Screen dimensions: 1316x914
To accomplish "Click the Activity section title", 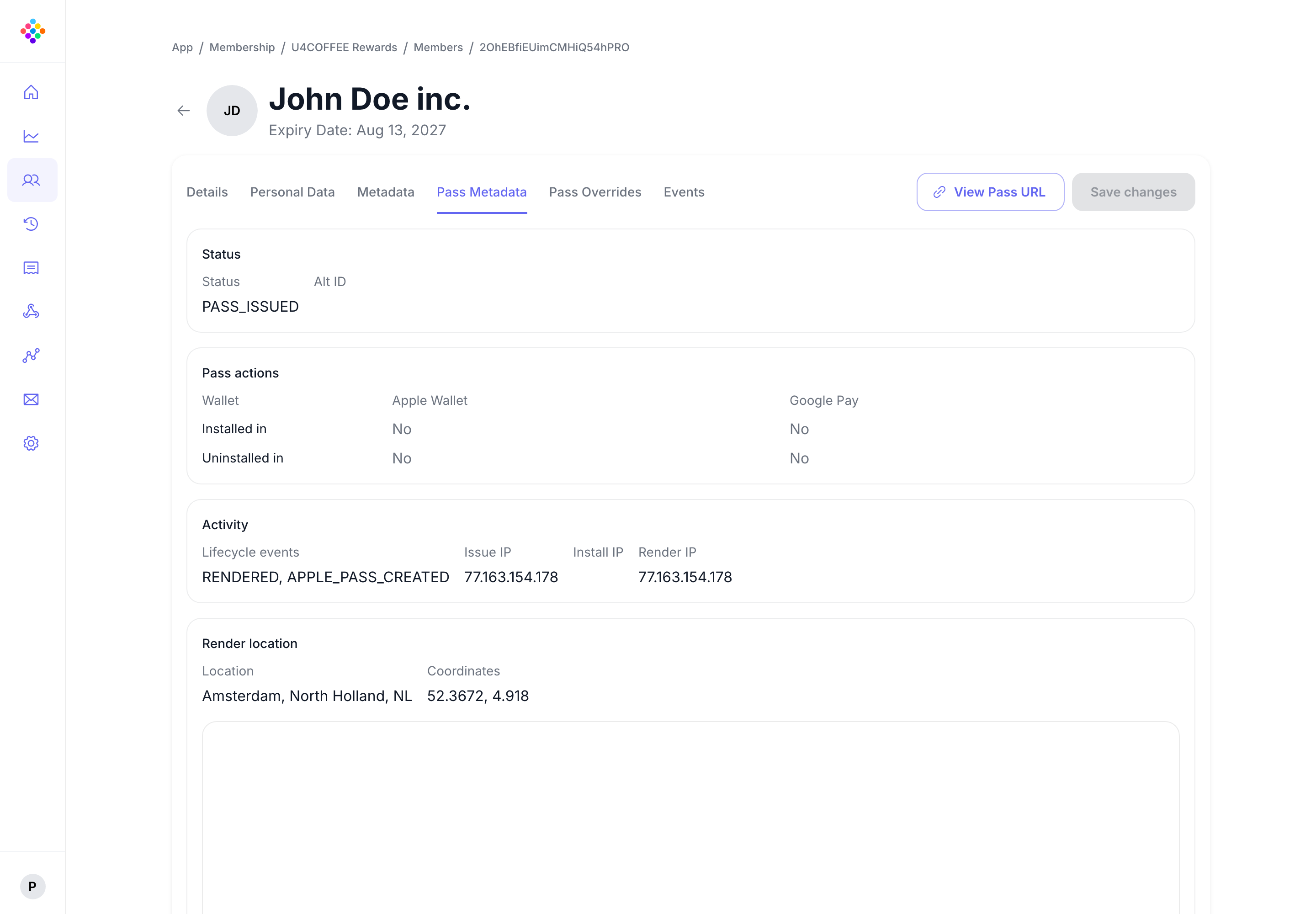I will click(225, 525).
